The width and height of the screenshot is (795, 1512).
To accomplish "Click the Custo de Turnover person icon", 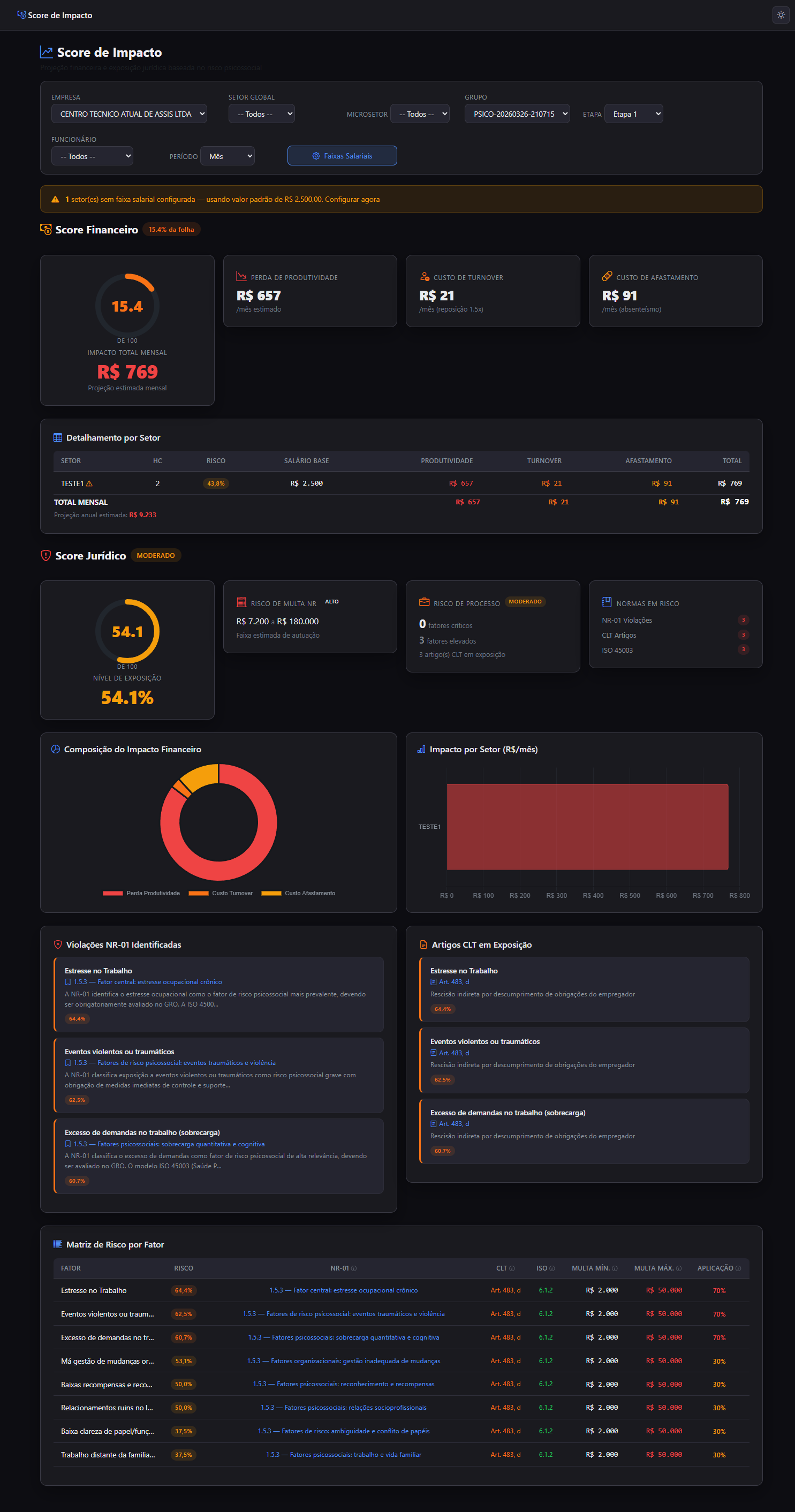I will click(x=424, y=276).
